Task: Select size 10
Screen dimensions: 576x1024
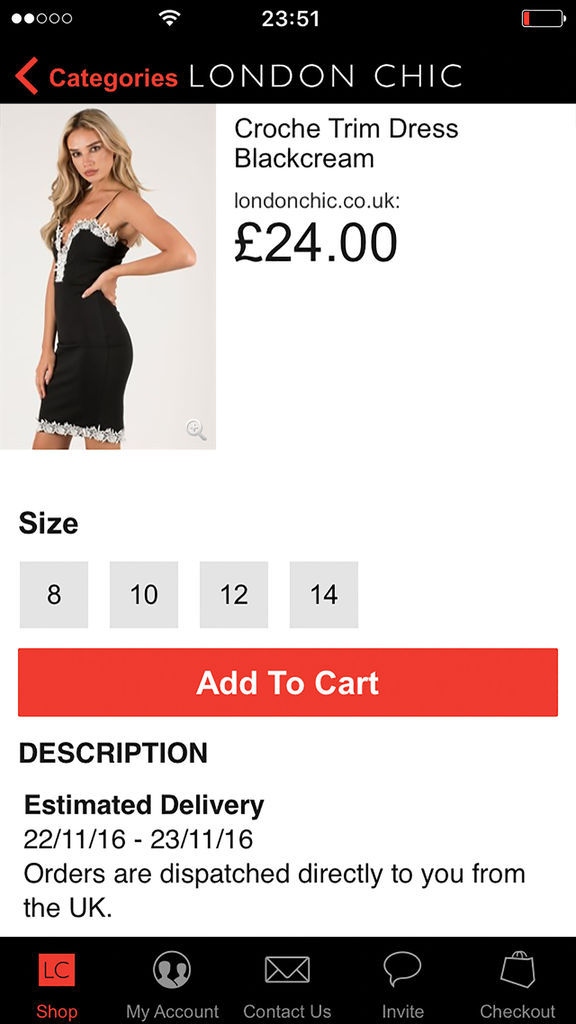Action: tap(144, 595)
